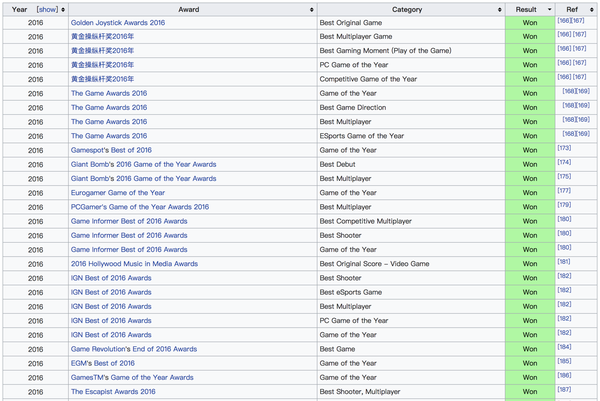Open Game Revolution's End of 2016 Awards
Screen dimensions: 600x401
tap(134, 349)
